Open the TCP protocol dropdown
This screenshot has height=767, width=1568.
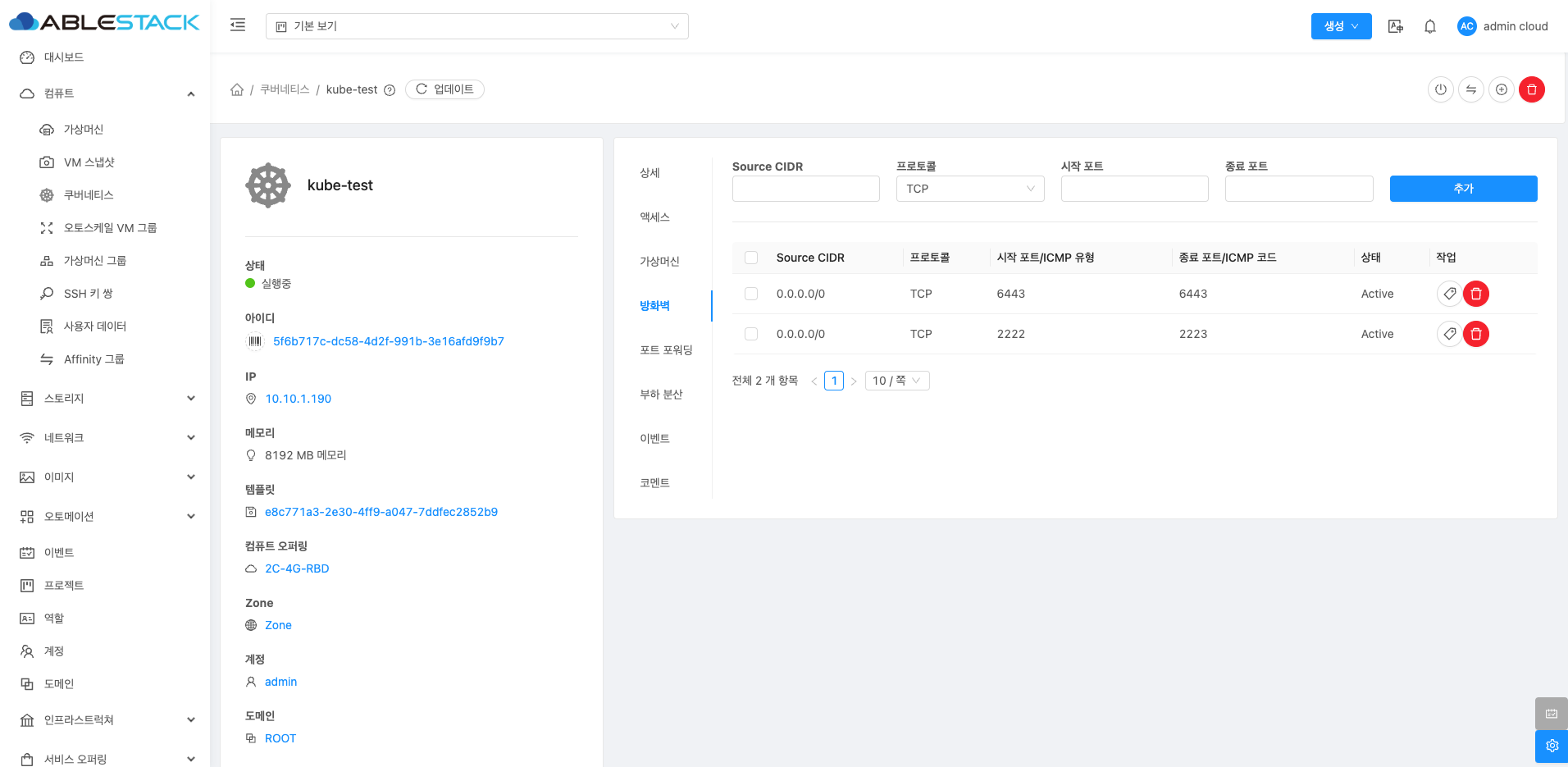click(x=969, y=189)
